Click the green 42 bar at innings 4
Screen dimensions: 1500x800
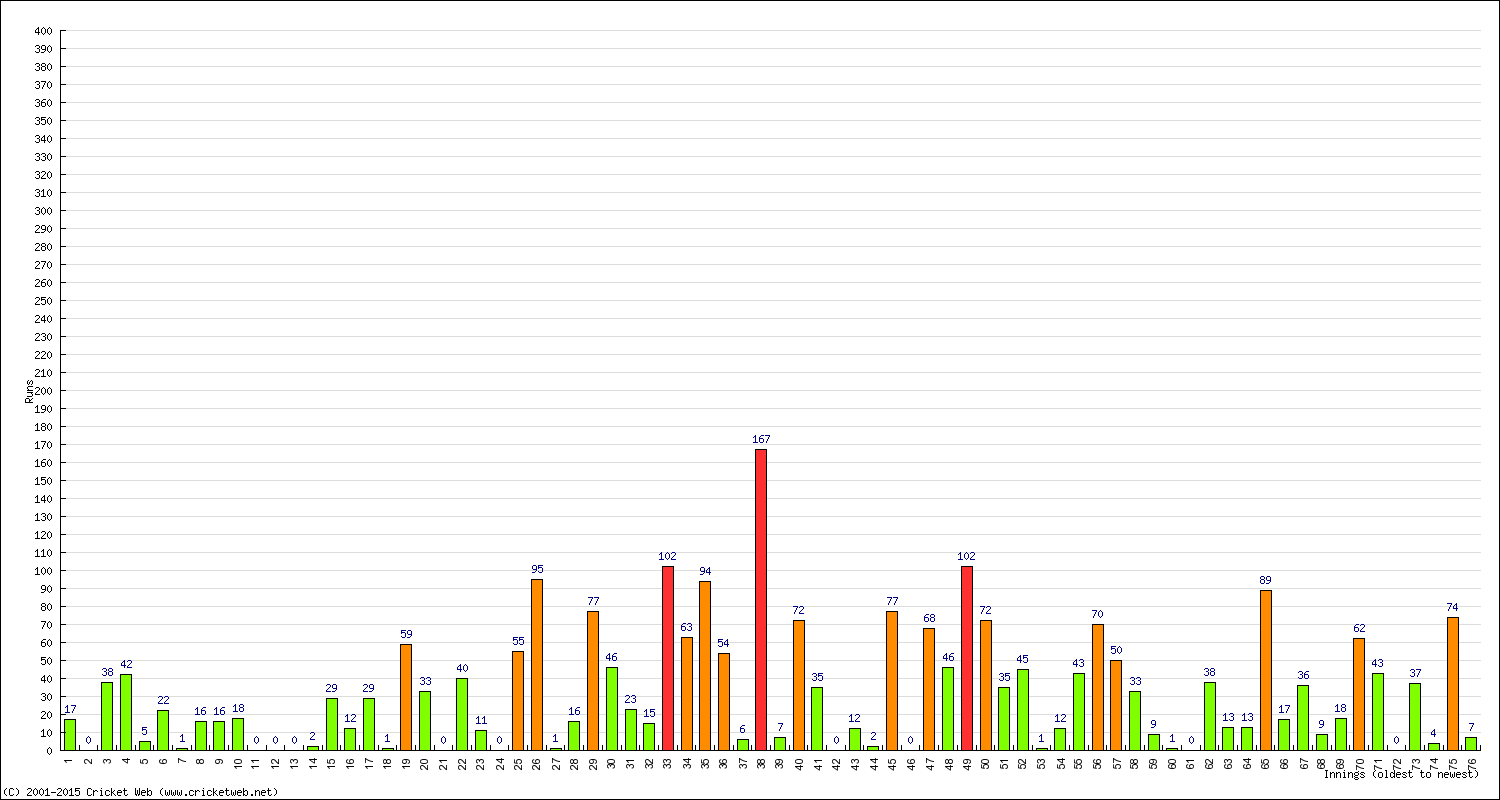tap(126, 712)
